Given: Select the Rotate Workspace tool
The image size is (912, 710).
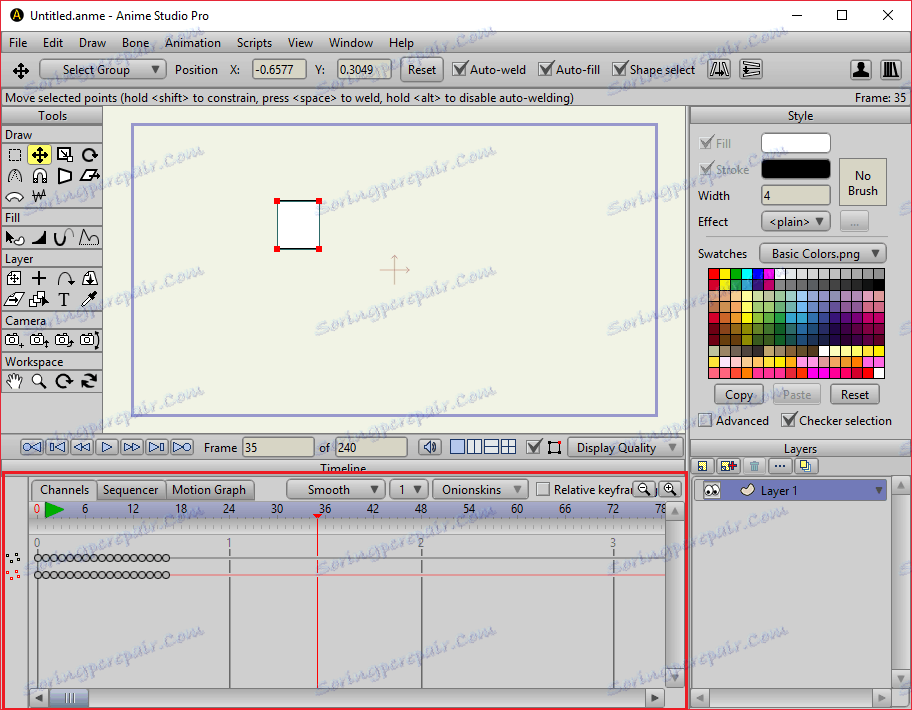Looking at the screenshot, I should point(65,381).
